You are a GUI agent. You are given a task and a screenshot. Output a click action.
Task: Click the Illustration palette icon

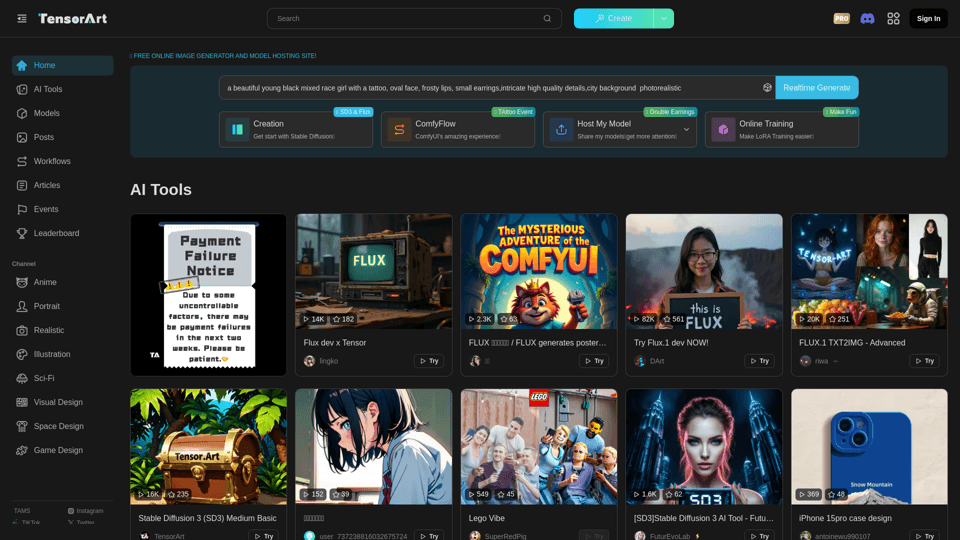click(x=22, y=354)
